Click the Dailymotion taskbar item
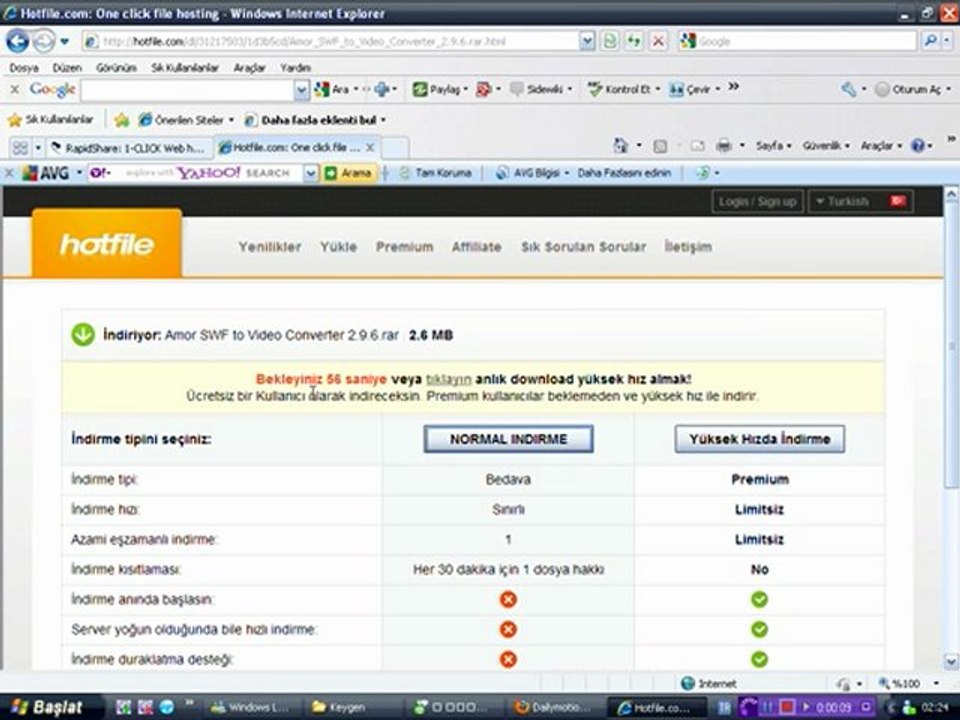The width and height of the screenshot is (960, 720). click(554, 708)
